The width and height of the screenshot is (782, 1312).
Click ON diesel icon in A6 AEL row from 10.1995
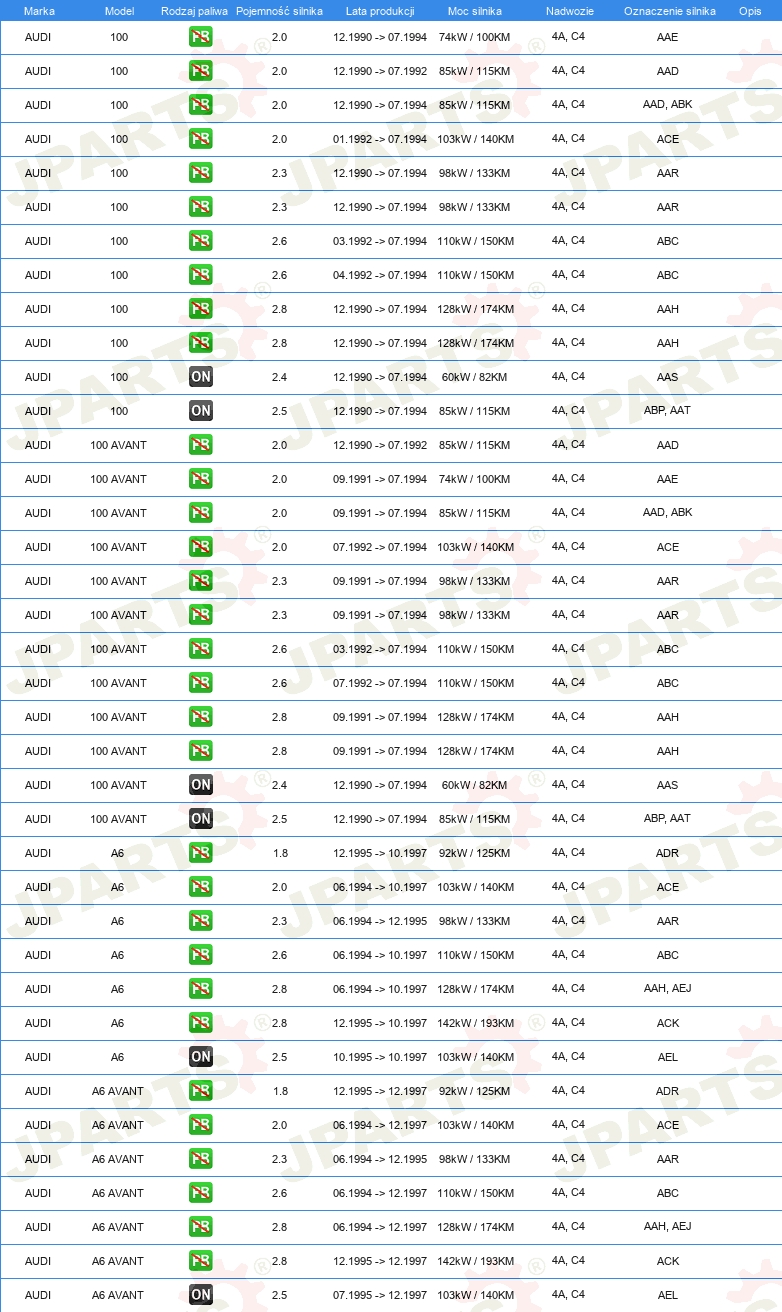[x=200, y=1057]
